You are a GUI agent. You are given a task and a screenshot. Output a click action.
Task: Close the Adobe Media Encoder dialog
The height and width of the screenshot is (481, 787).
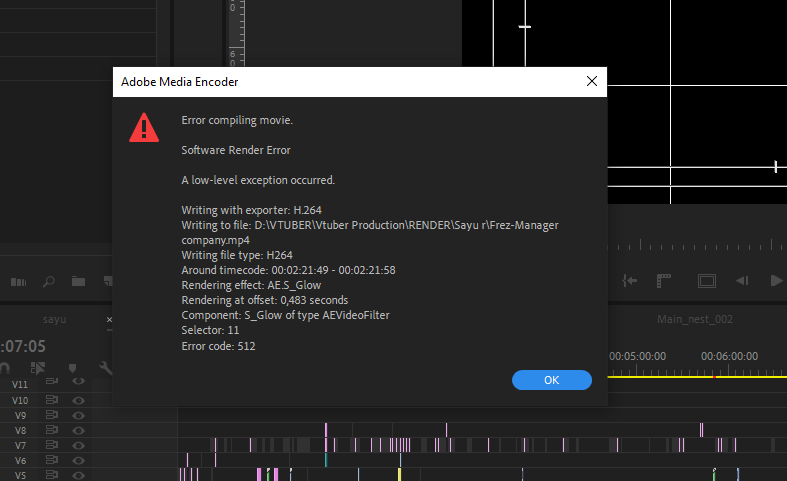592,81
